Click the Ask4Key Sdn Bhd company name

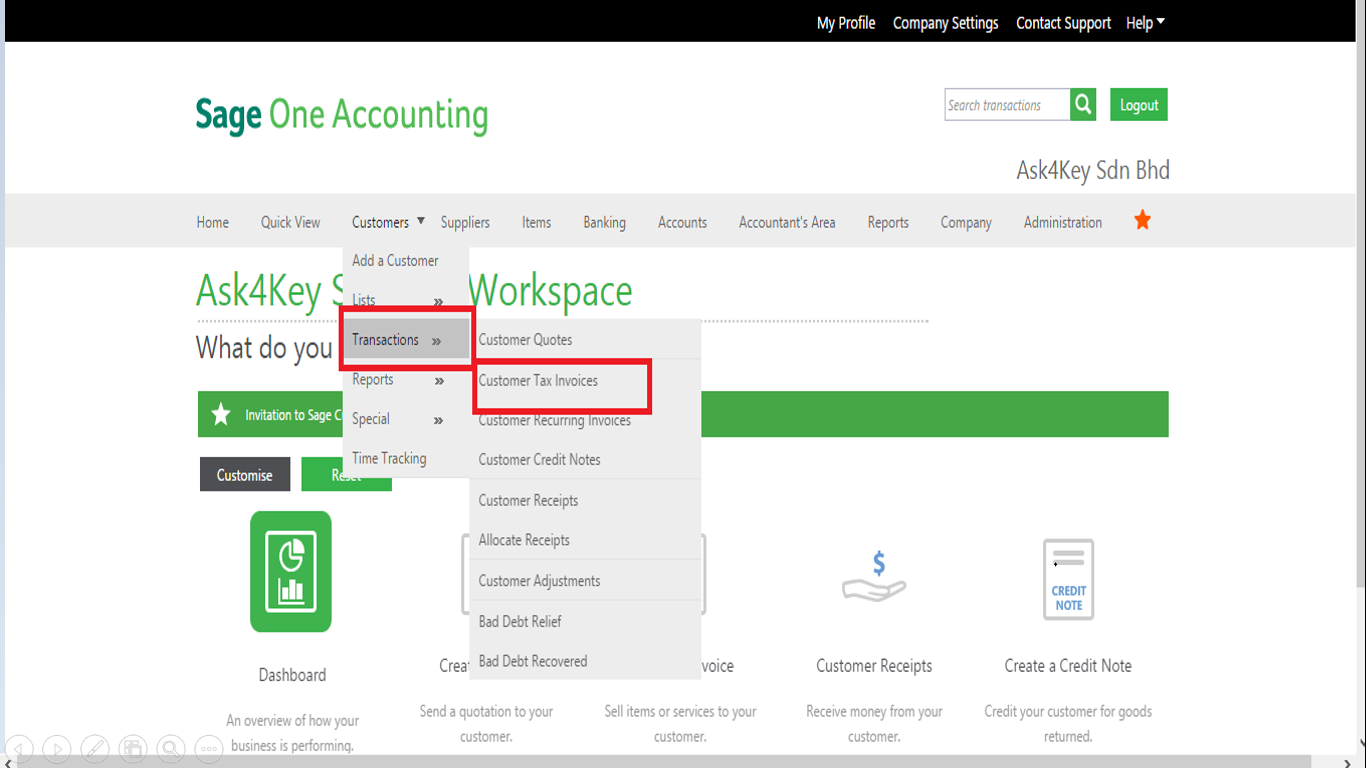tap(1093, 170)
